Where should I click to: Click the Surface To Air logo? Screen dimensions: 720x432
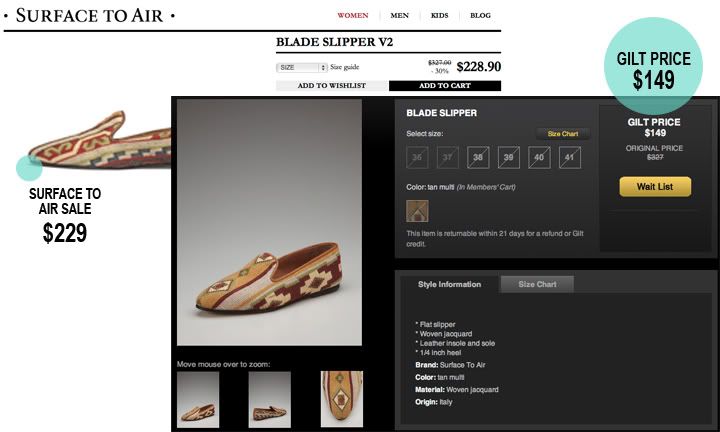click(90, 16)
